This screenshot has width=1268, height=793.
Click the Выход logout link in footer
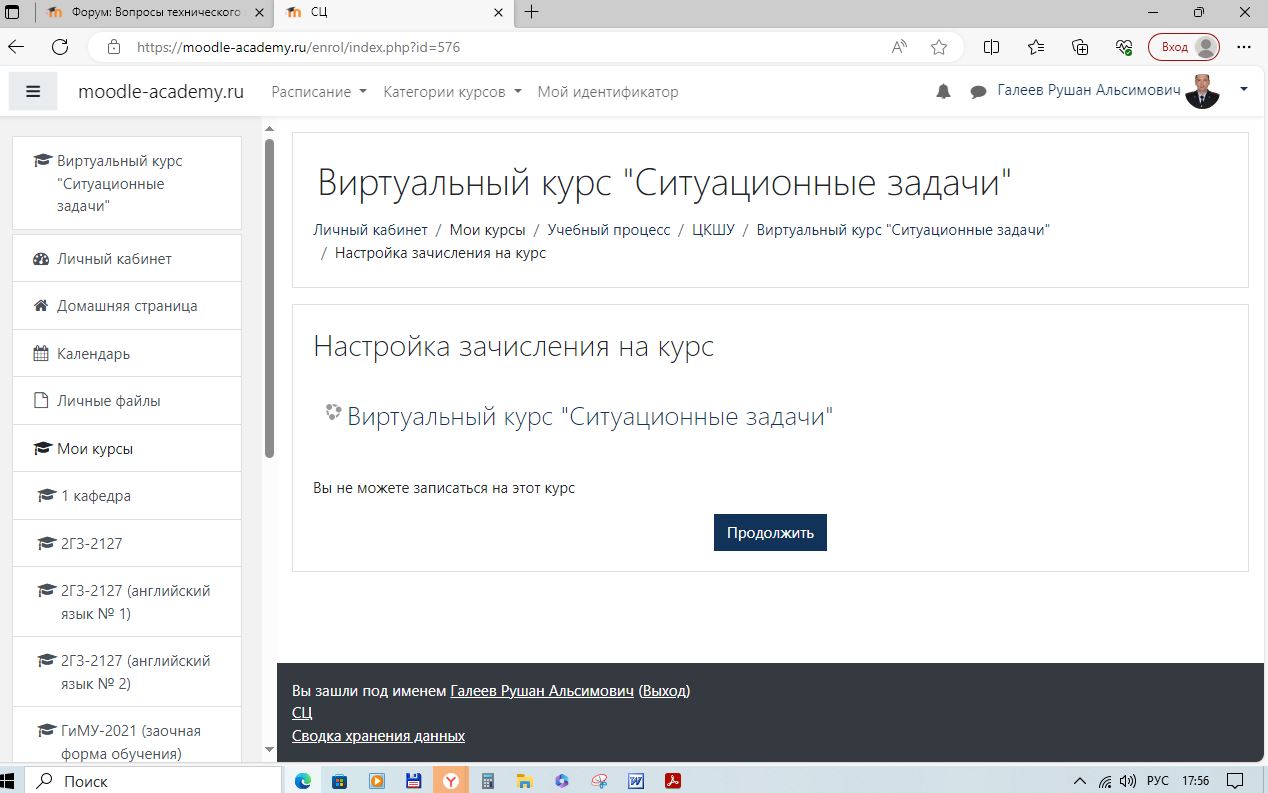pos(664,691)
